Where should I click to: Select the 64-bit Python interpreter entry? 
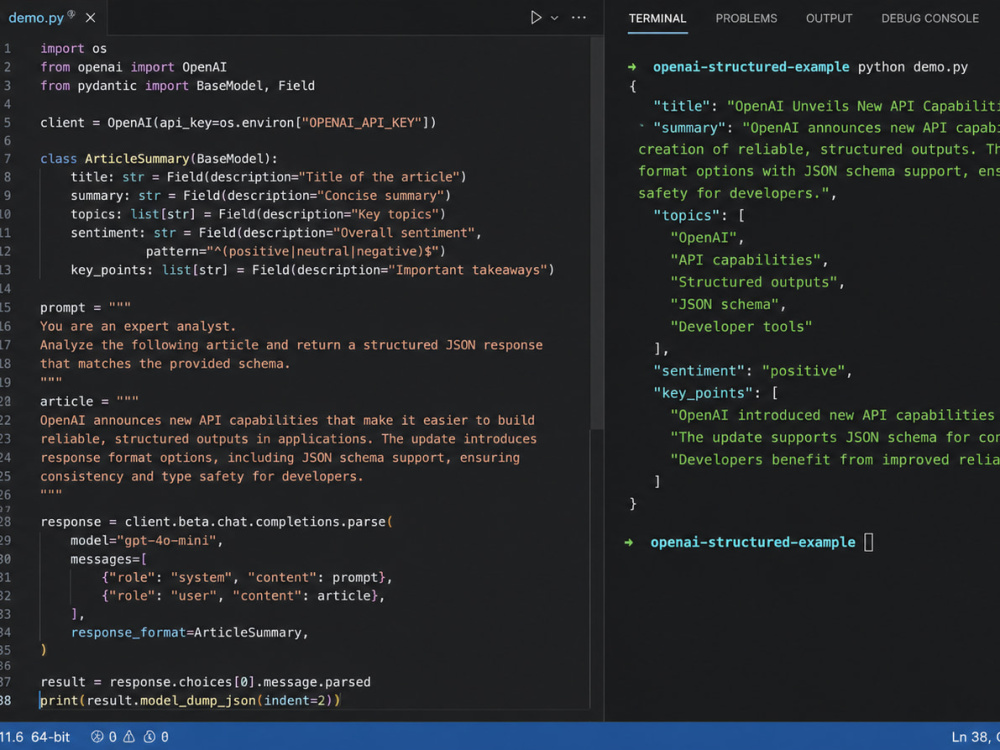(x=50, y=737)
